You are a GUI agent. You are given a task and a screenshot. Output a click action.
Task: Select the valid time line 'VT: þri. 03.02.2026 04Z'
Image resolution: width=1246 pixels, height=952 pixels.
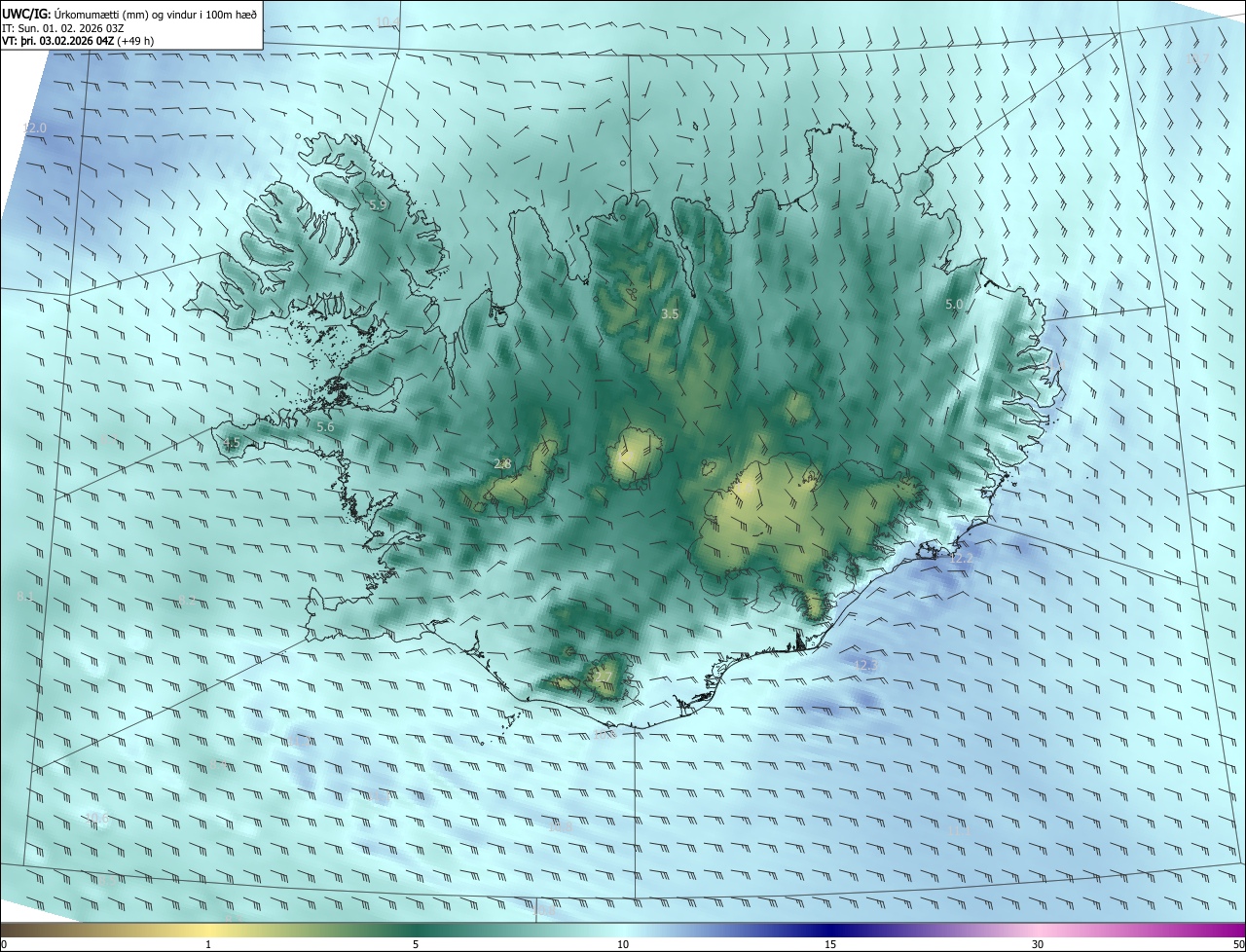pyautogui.click(x=58, y=41)
